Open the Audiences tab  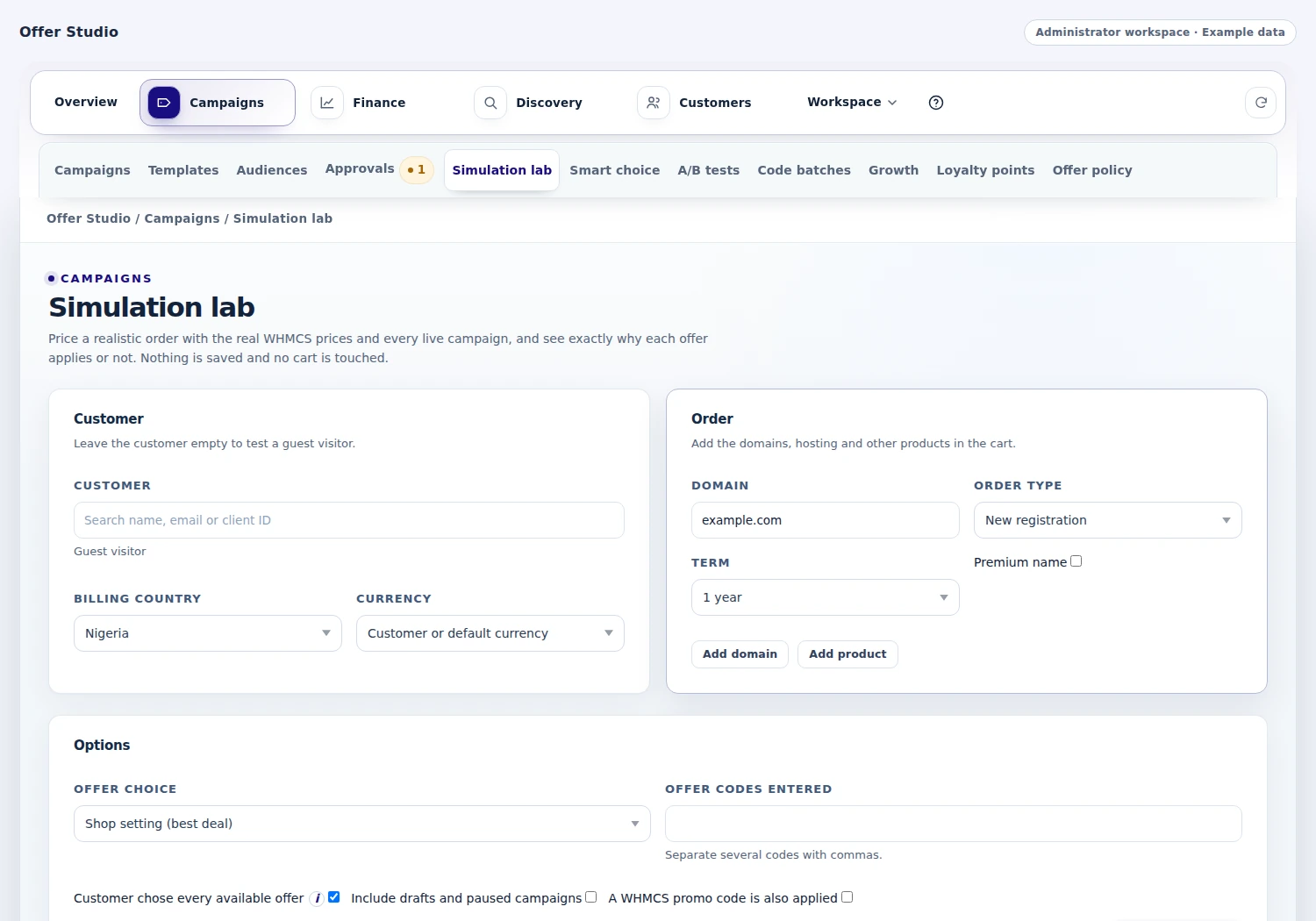point(272,170)
